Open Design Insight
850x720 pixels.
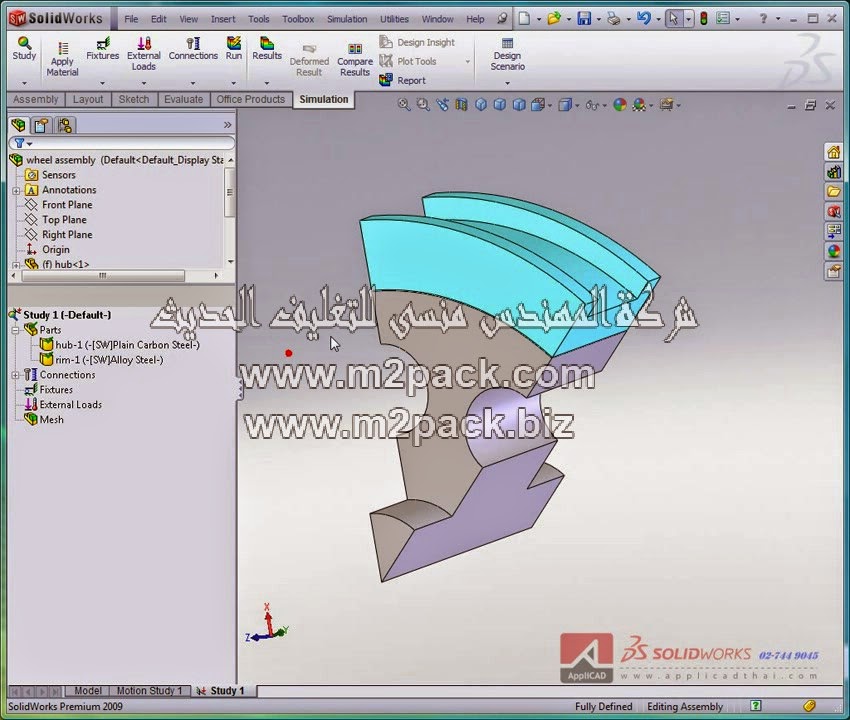click(417, 42)
